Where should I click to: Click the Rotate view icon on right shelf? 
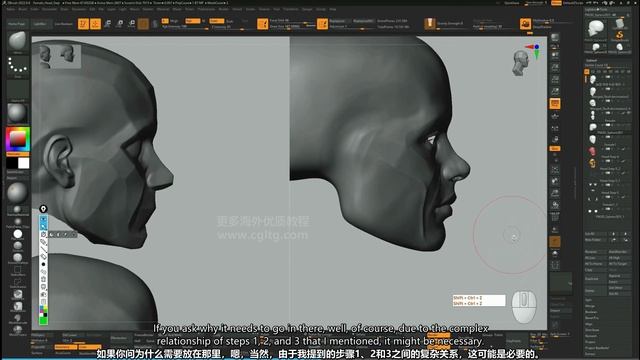click(555, 205)
